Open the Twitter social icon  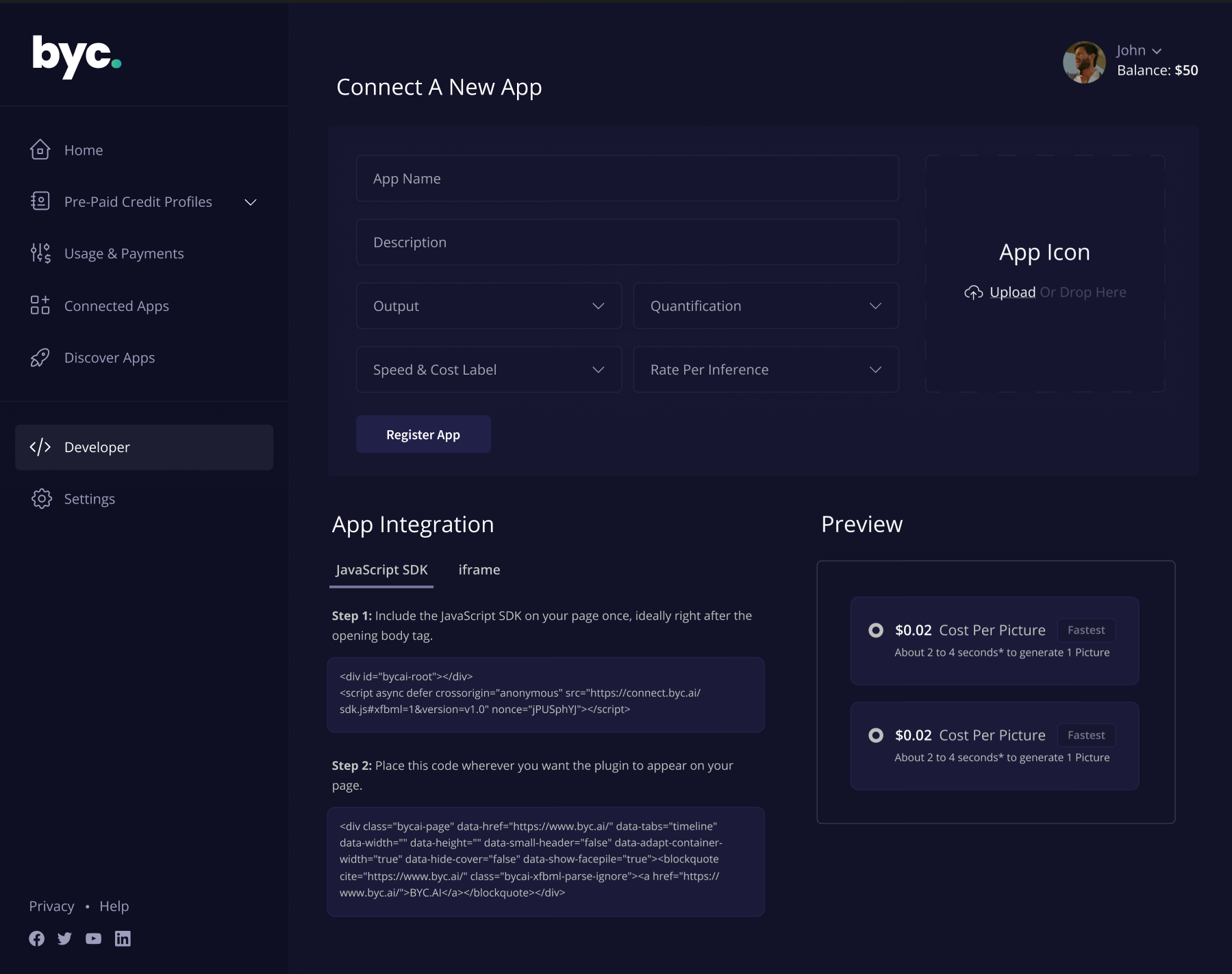(65, 938)
